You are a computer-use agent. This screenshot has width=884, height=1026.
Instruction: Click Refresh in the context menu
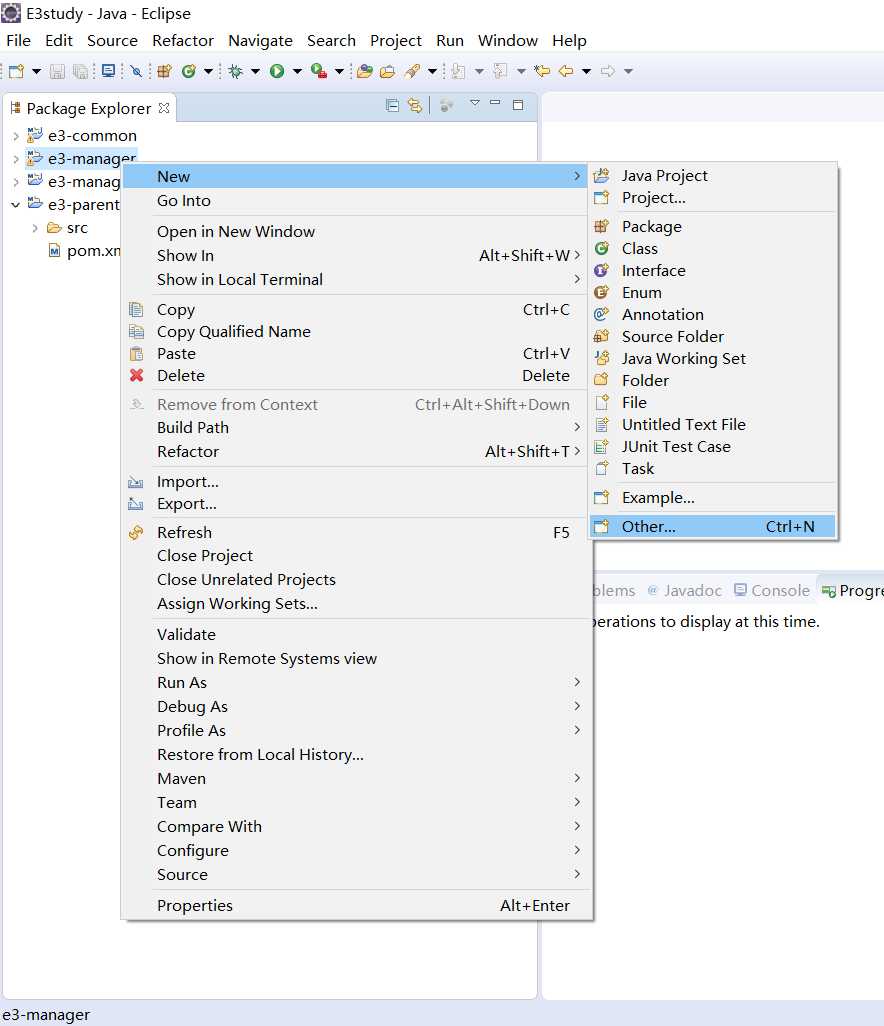tap(357, 533)
